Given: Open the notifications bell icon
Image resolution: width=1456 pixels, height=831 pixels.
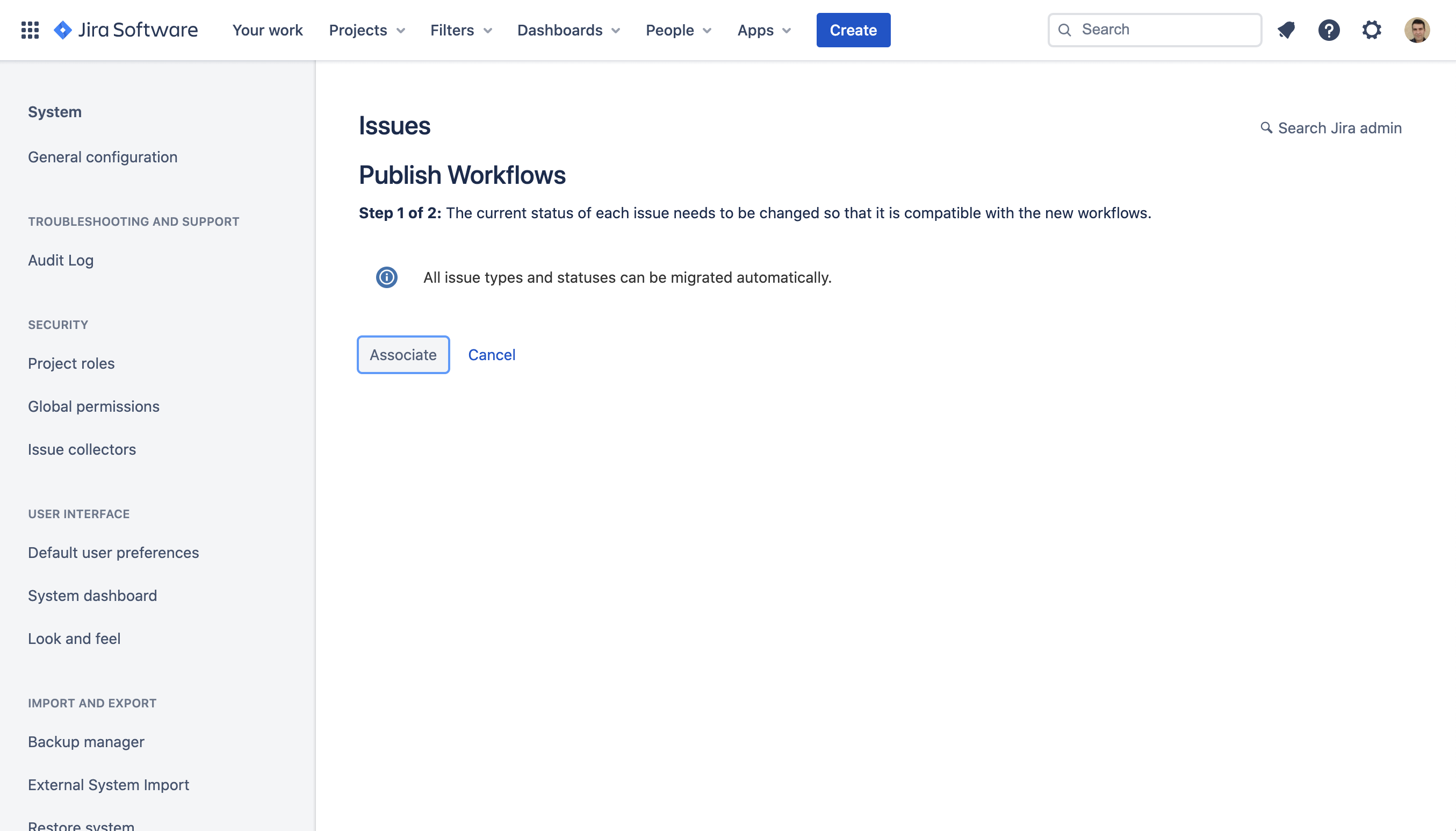Looking at the screenshot, I should coord(1286,30).
